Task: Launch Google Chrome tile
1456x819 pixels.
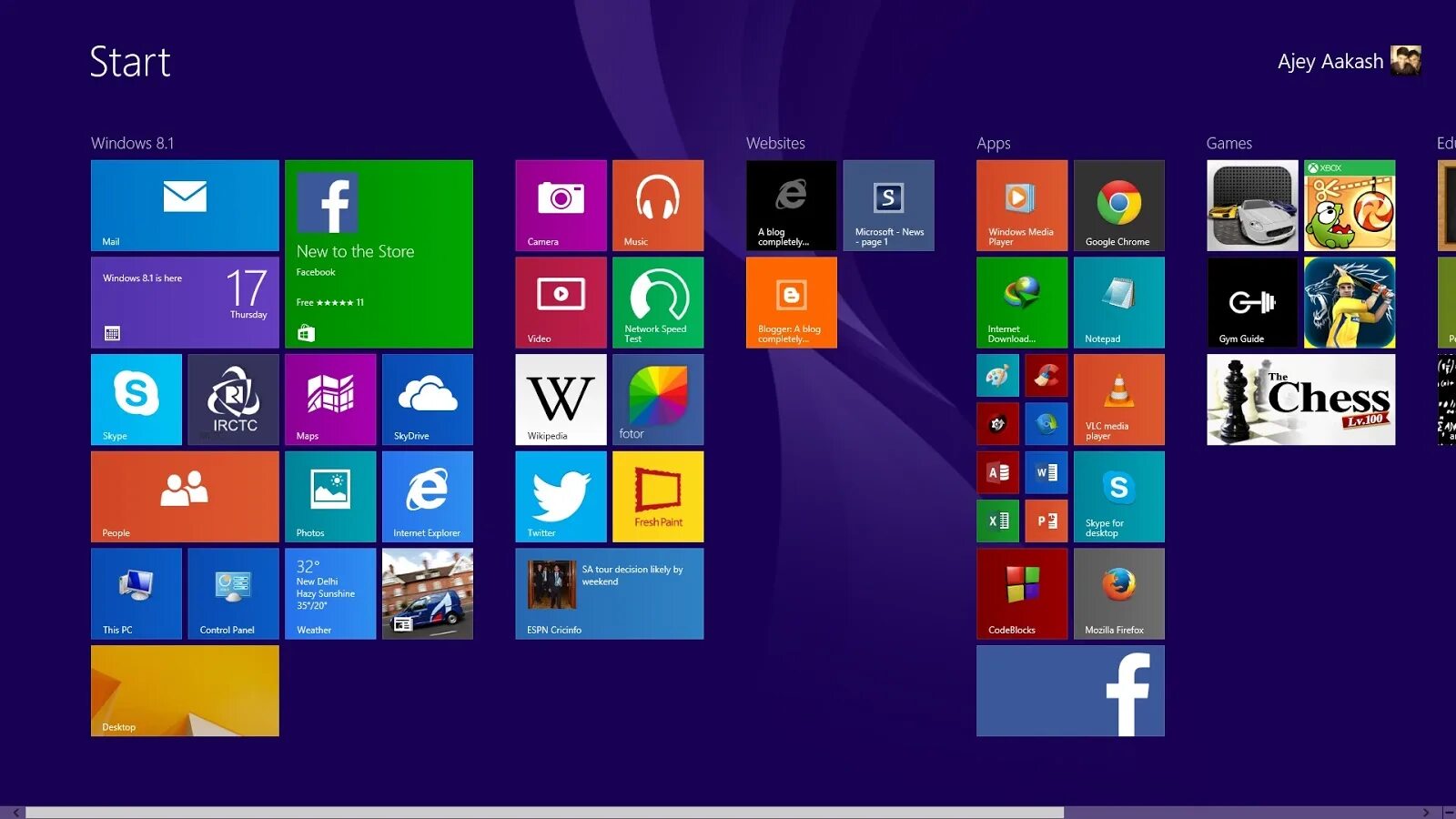Action: pos(1119,206)
